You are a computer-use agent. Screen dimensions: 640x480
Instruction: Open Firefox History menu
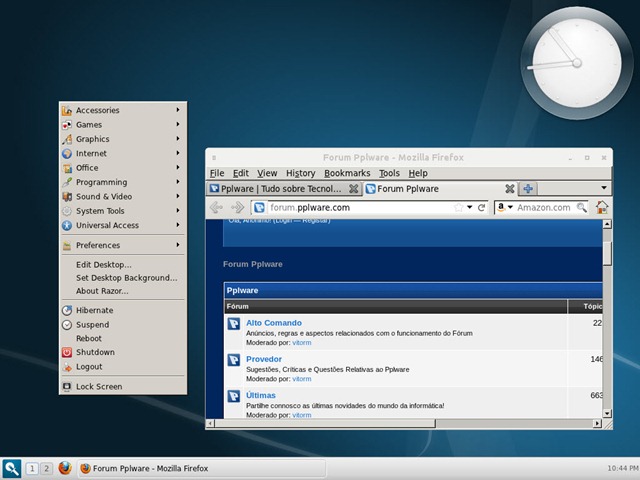[301, 173]
